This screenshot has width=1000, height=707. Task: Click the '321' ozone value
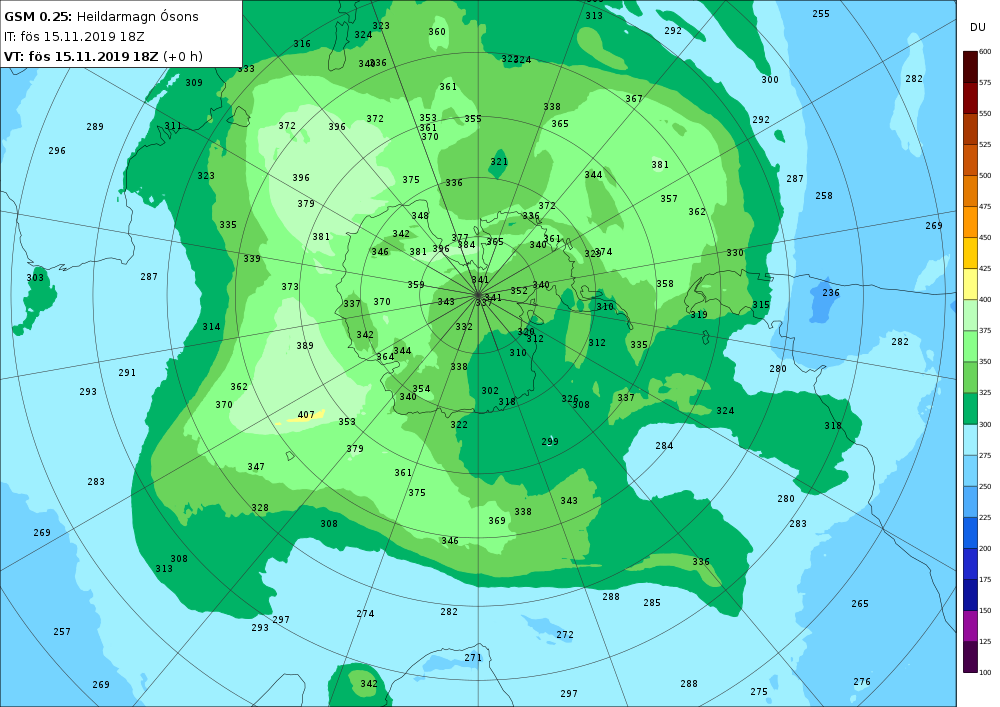(x=499, y=161)
